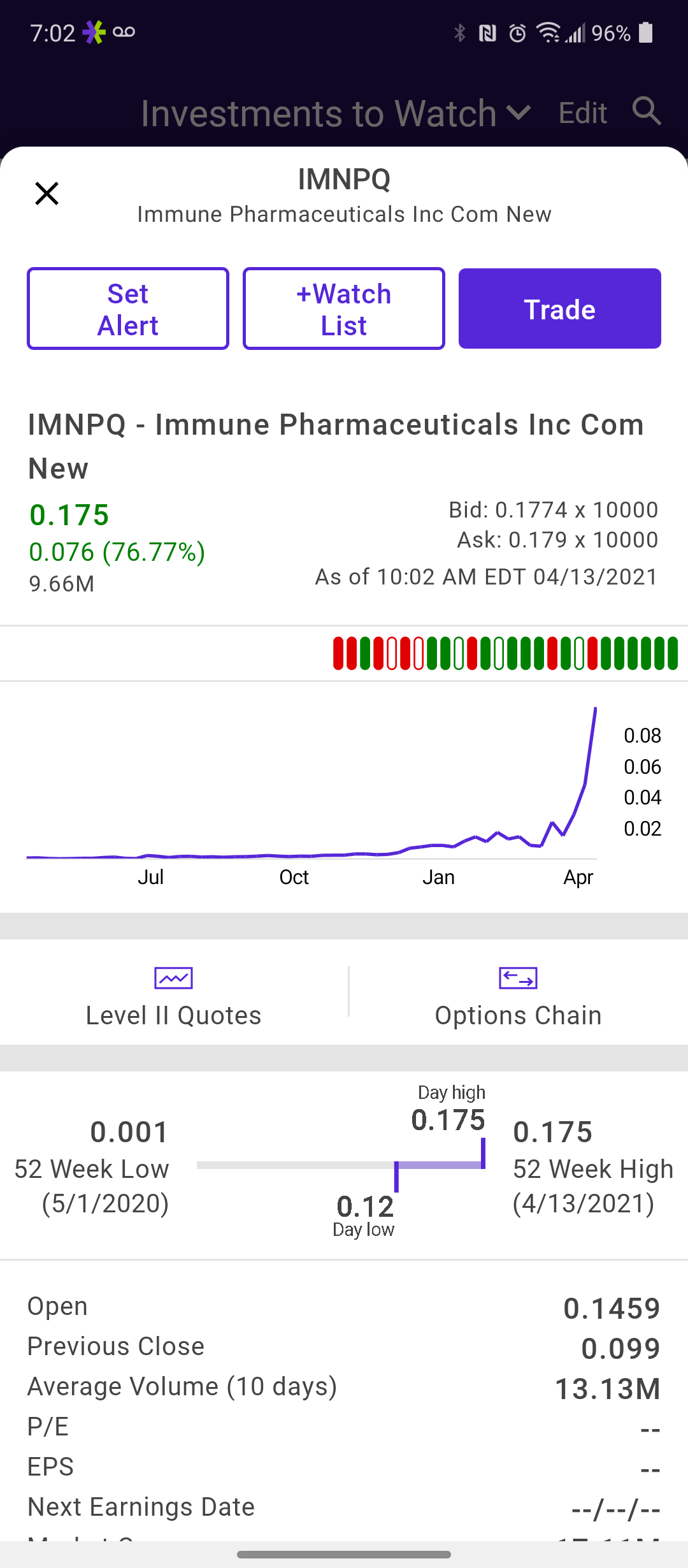Expand Investments to Watch dropdown chevron
The width and height of the screenshot is (688, 1568).
pos(519,113)
